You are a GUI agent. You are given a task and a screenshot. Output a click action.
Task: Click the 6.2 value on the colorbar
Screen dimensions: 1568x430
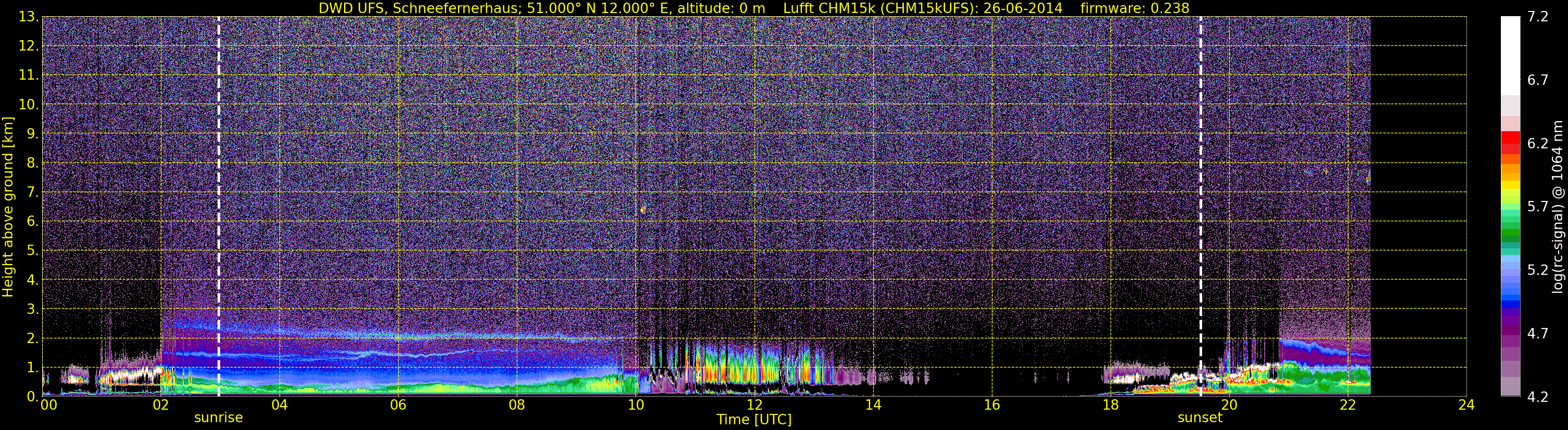tap(1538, 144)
